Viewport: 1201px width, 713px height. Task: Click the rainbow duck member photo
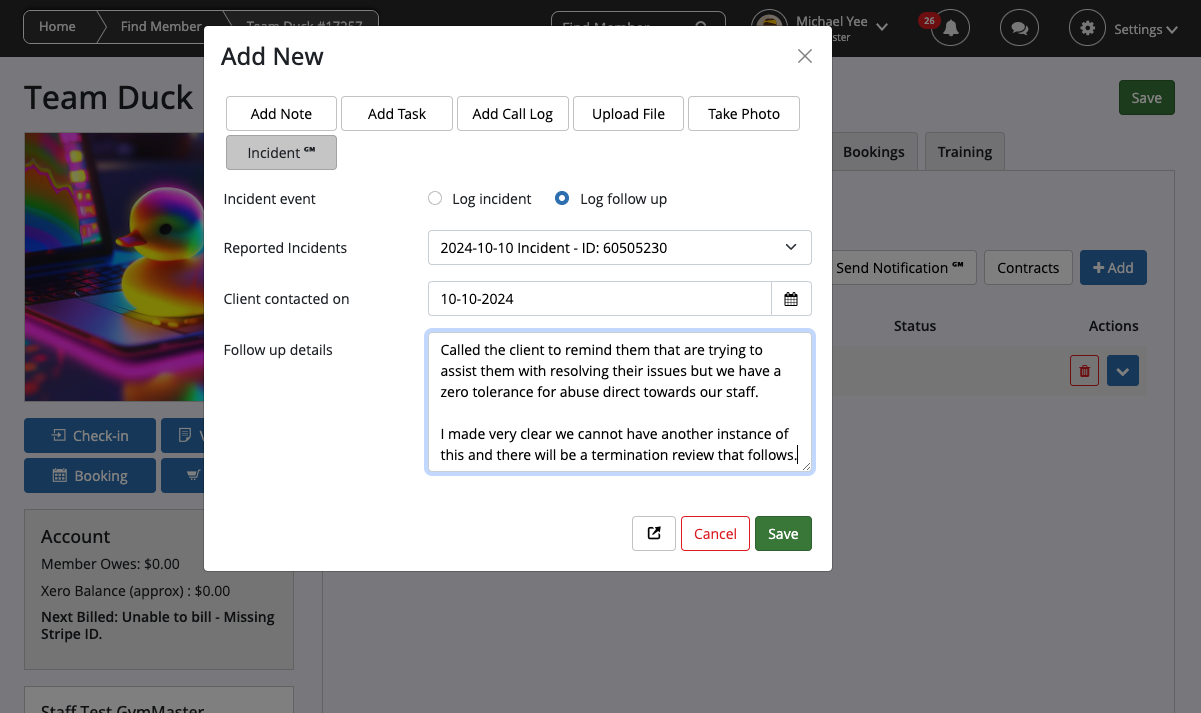tap(114, 267)
